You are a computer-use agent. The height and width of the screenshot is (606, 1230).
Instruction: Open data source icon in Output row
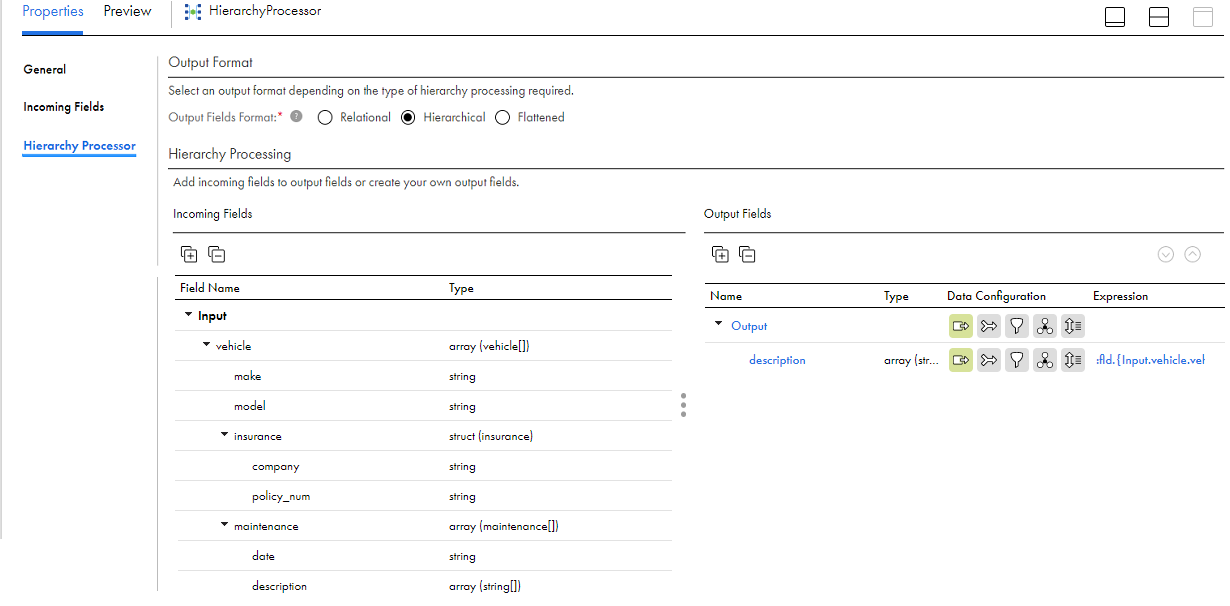961,326
